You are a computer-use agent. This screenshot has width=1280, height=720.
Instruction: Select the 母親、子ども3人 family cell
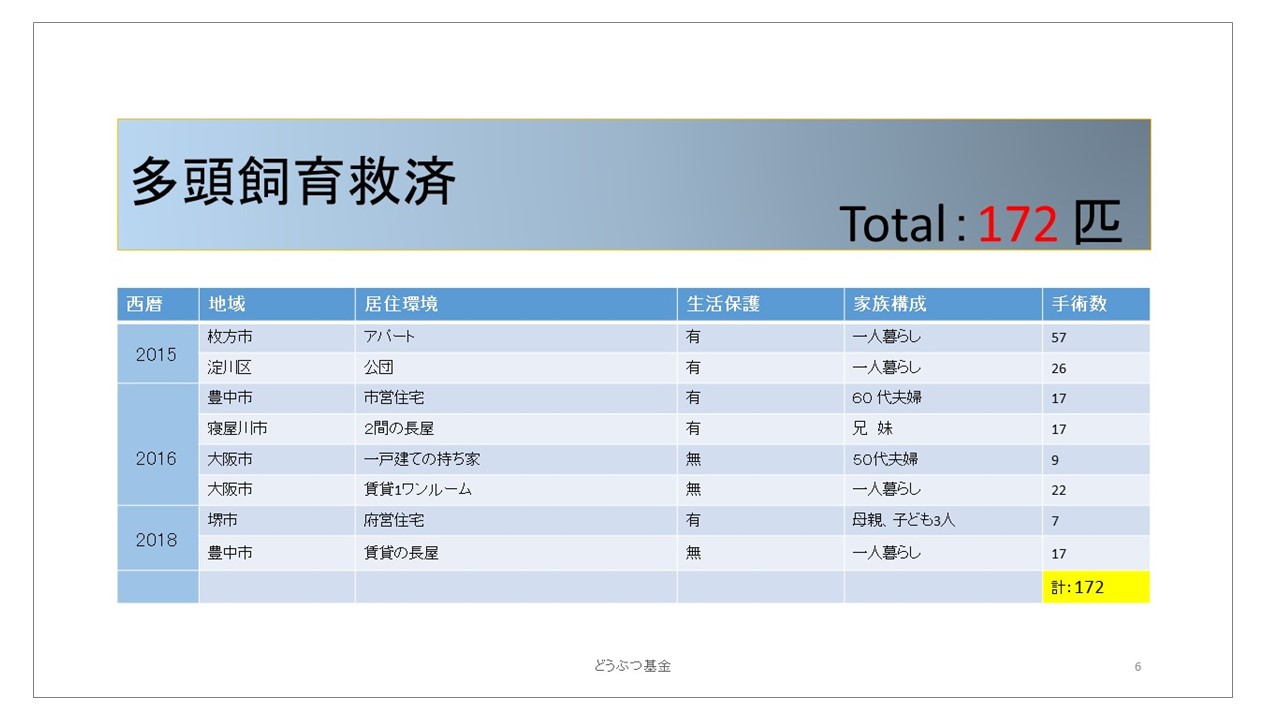point(903,520)
